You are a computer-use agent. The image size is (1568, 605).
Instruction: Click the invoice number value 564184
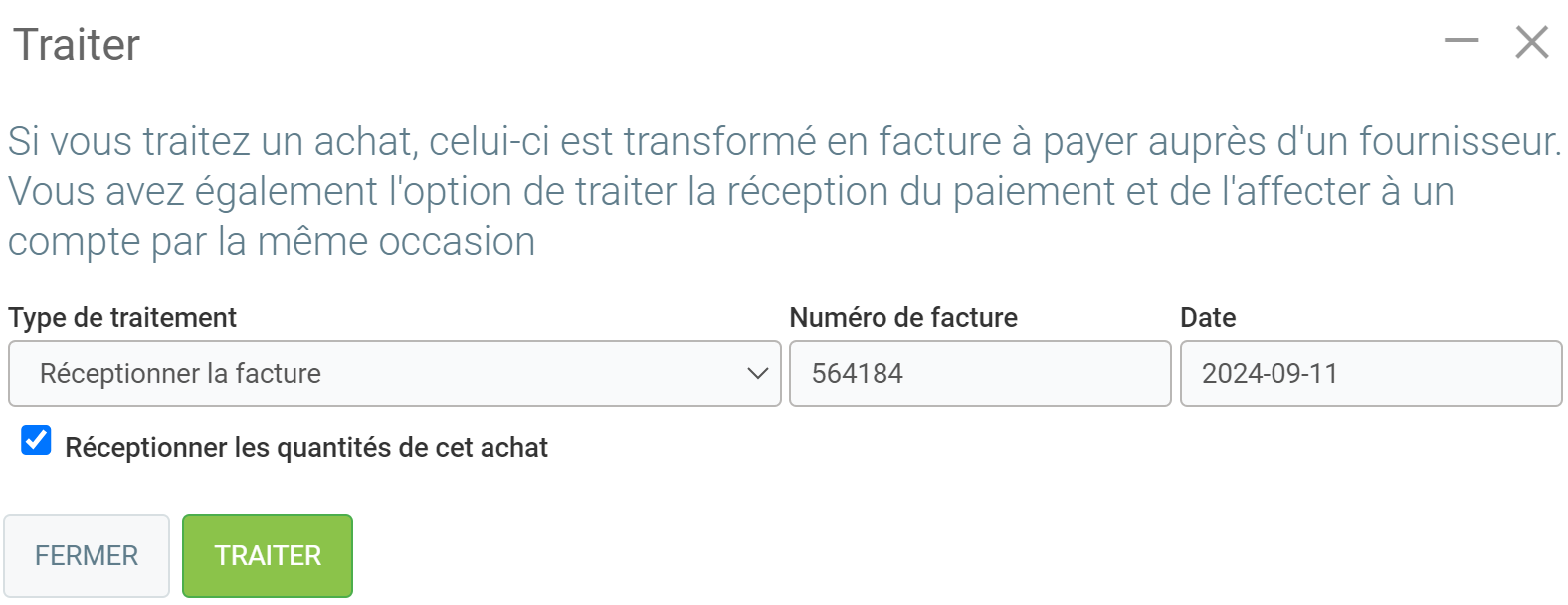pyautogui.click(x=858, y=374)
